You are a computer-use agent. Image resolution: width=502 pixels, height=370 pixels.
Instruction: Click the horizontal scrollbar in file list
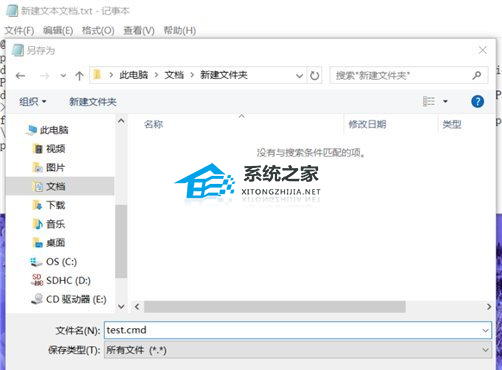coord(275,307)
